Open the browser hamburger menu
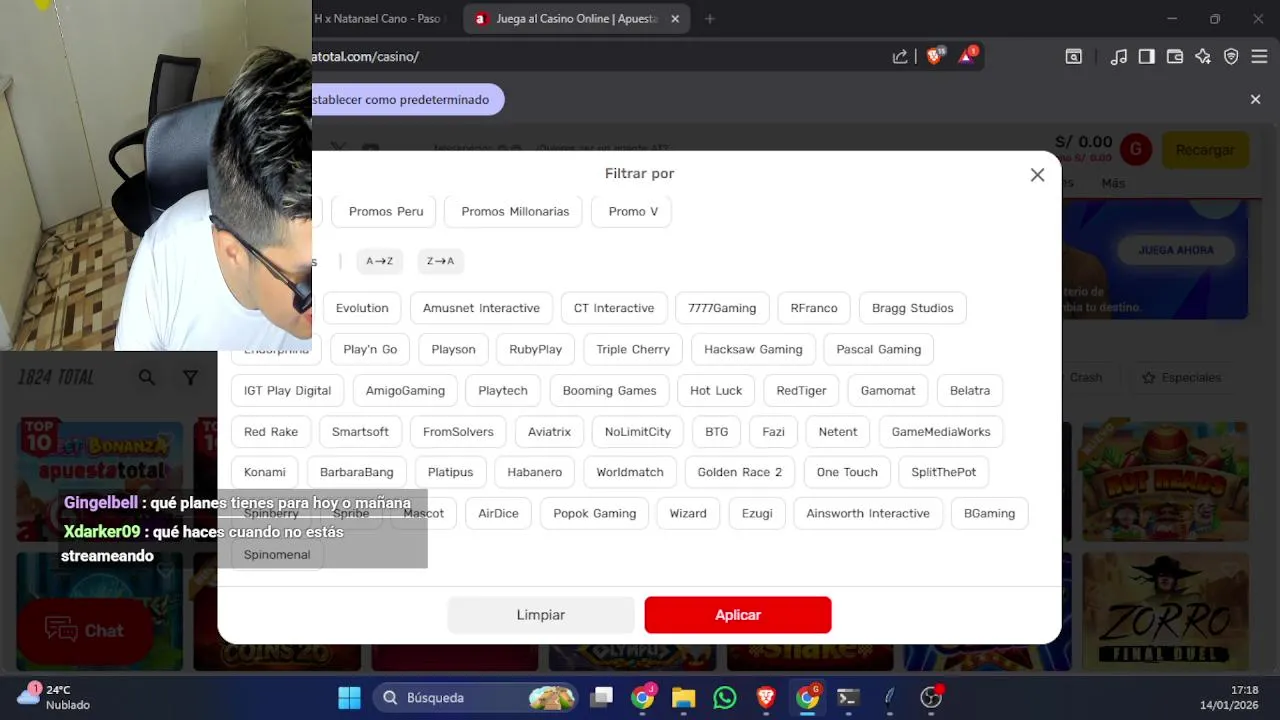The height and width of the screenshot is (720, 1280). point(1259,57)
